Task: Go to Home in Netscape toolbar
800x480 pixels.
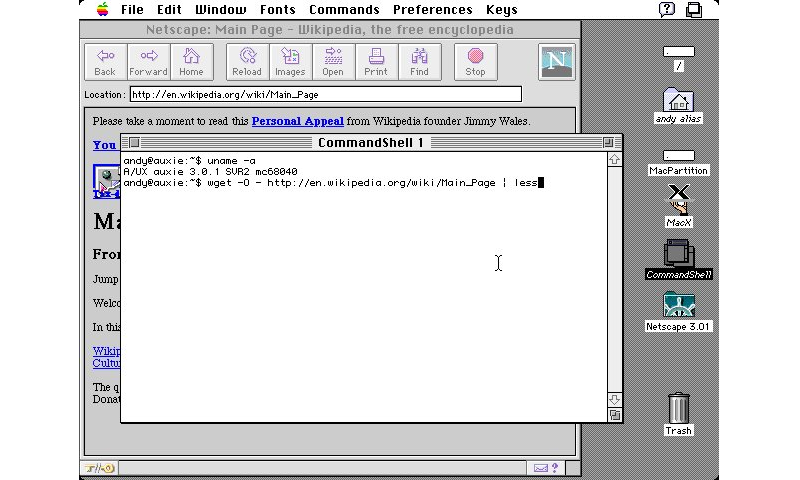Action: pos(191,62)
